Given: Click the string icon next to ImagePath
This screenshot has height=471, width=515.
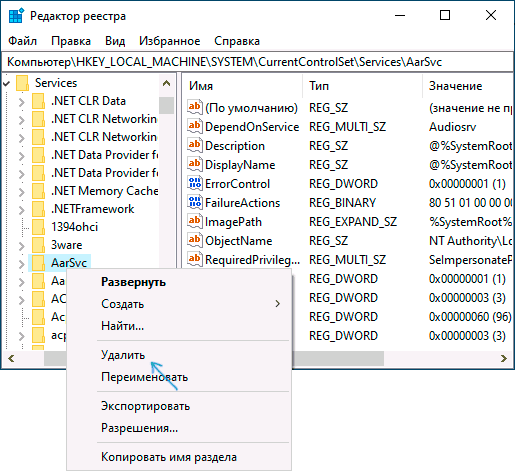Looking at the screenshot, I should [x=195, y=221].
